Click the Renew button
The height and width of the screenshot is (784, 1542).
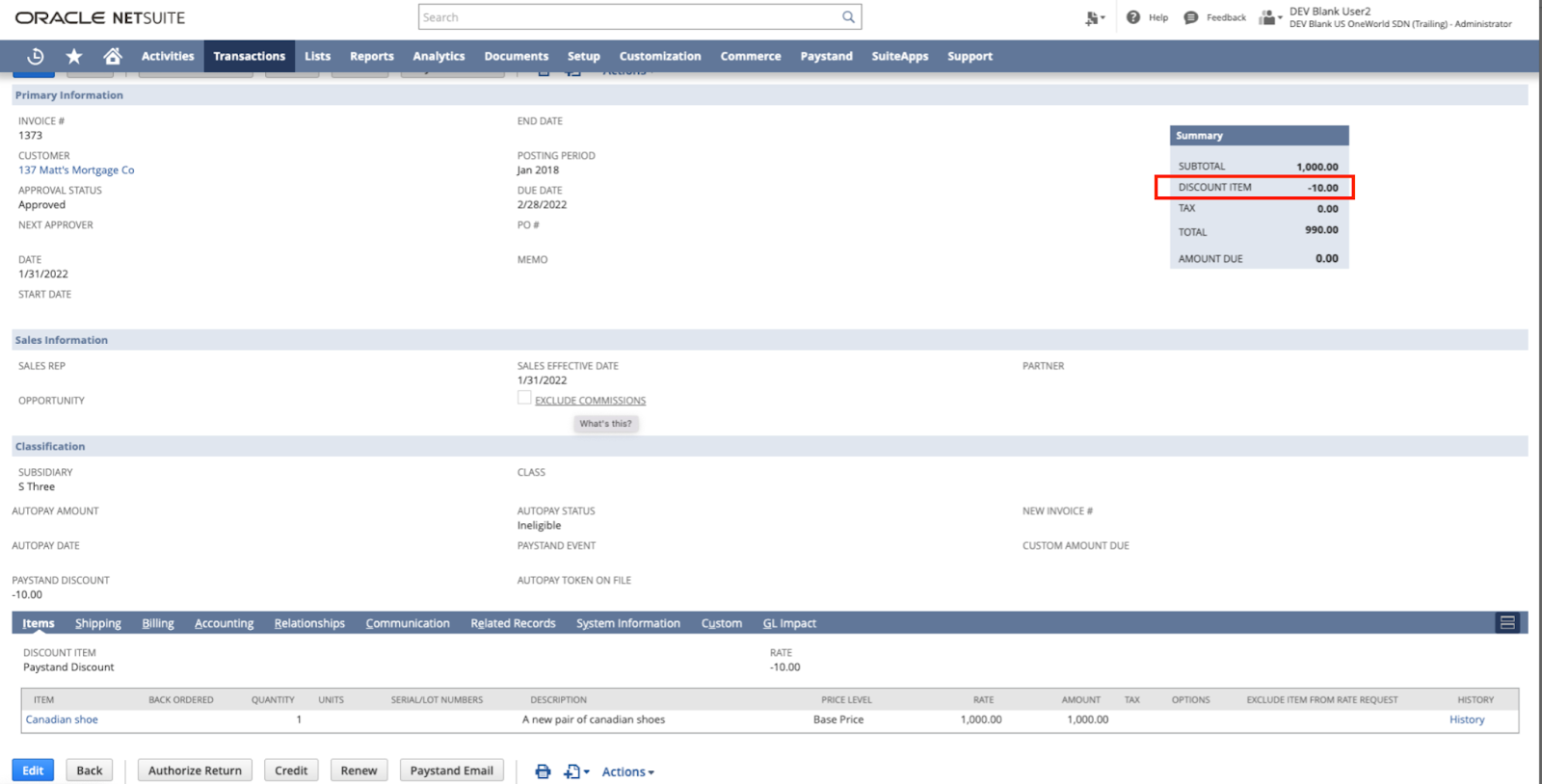pos(359,771)
